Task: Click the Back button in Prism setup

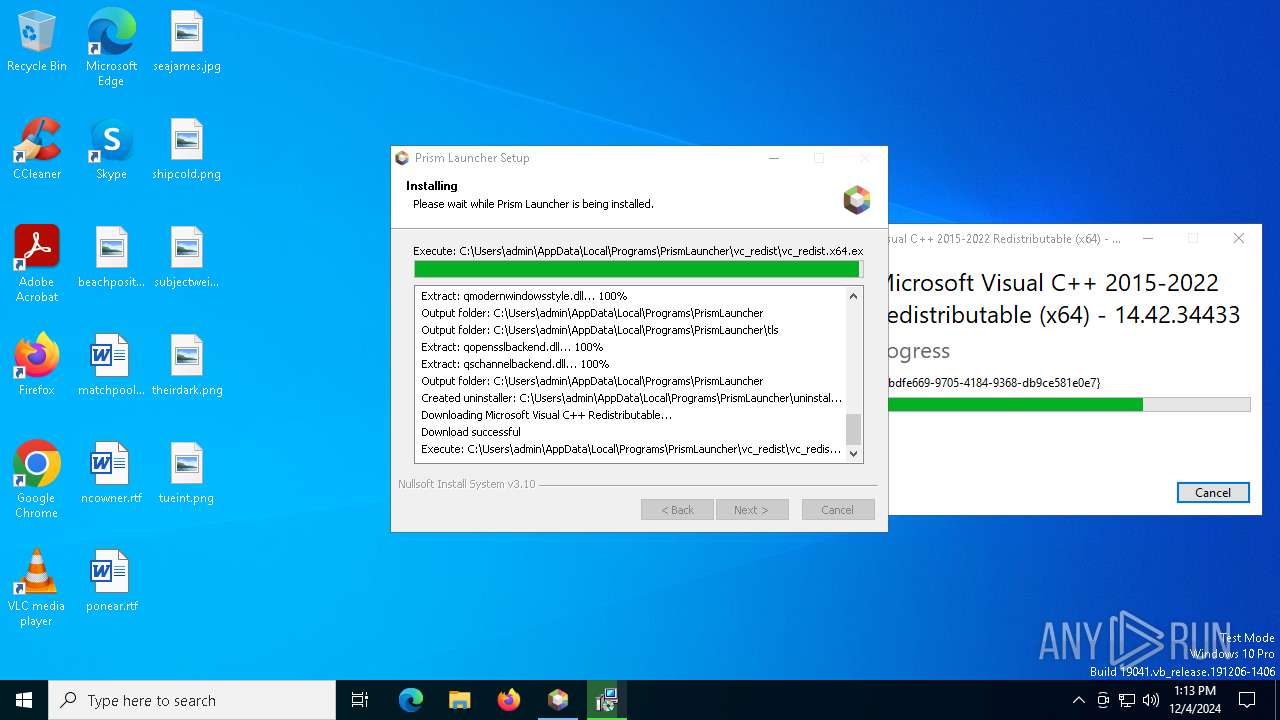Action: (x=677, y=510)
